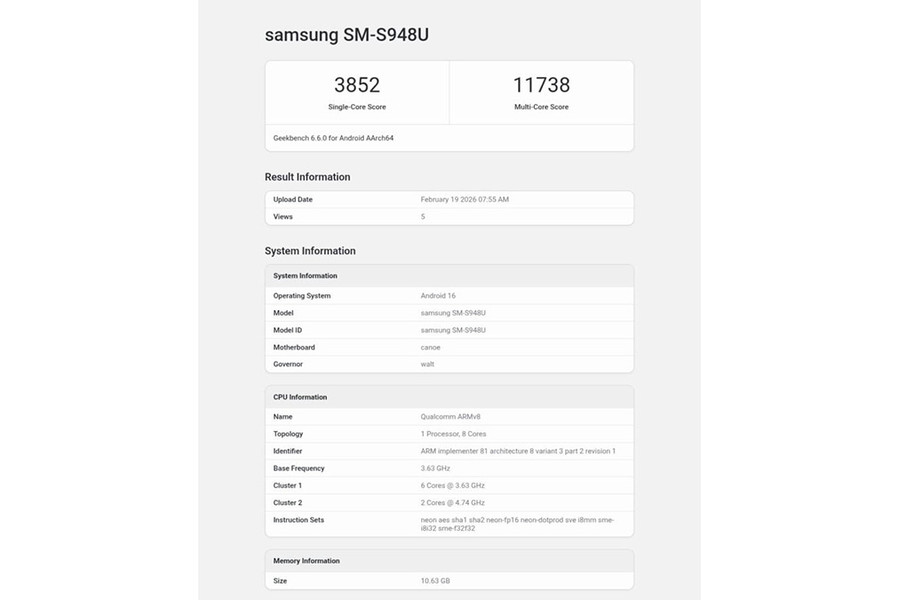This screenshot has height=600, width=900.
Task: Click the Multi-Core Score label
Action: [541, 107]
